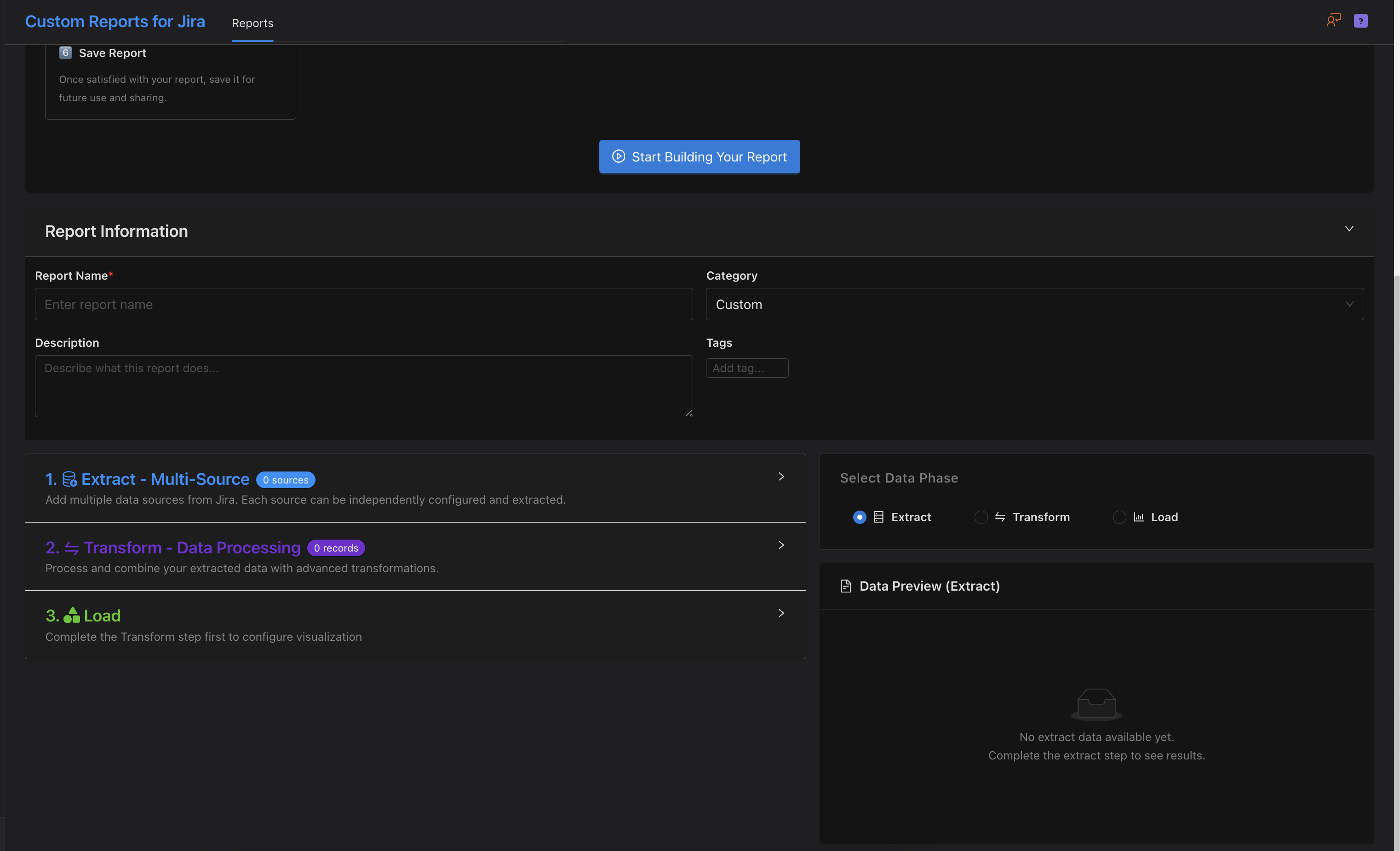
Task: Click the green Load shapes icon
Action: (x=72, y=615)
